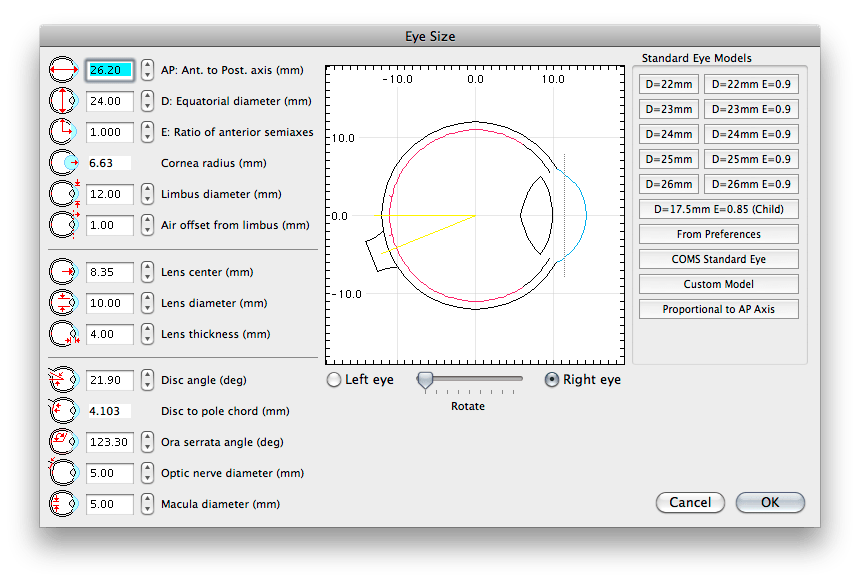Click the Cornea radius eye icon
Viewport: 860px width, 582px height.
coord(64,163)
